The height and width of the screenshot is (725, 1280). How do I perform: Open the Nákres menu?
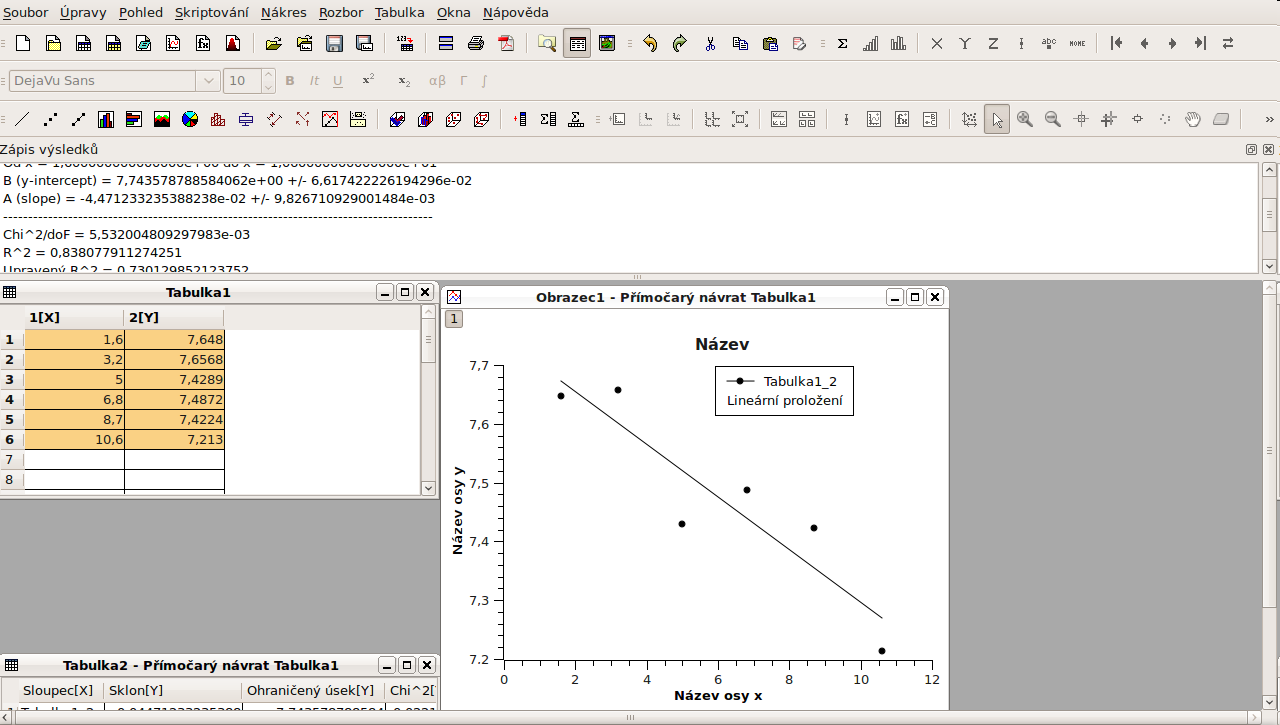(x=284, y=13)
